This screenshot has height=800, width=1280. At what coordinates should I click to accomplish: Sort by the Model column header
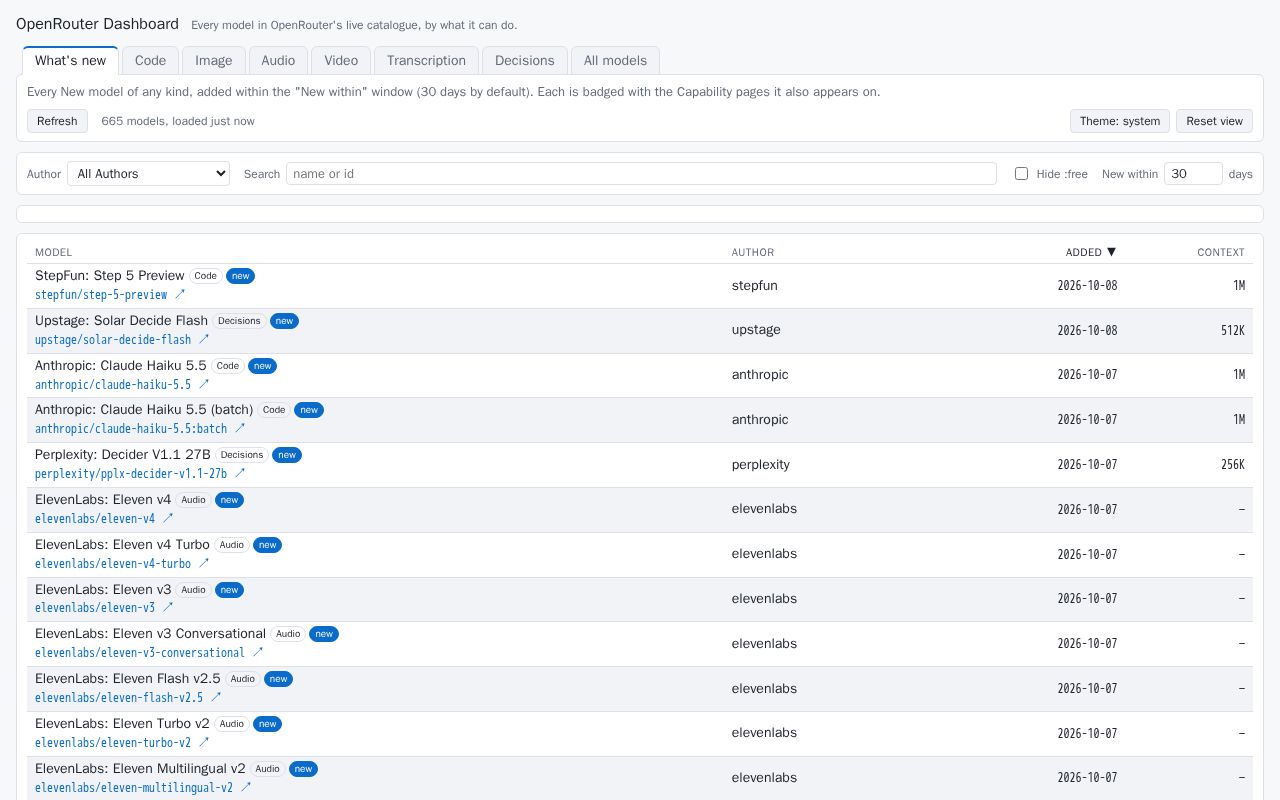click(53, 252)
